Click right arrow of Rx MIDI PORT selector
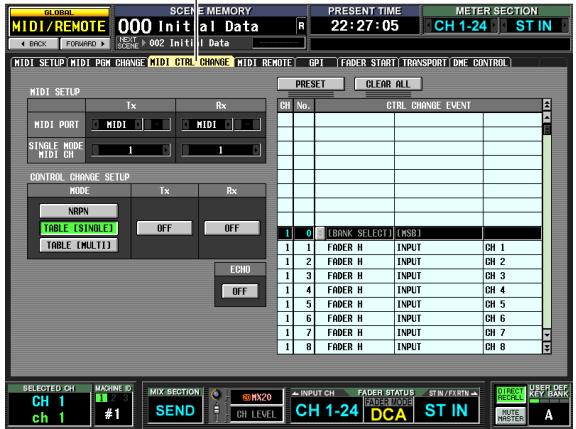 pyautogui.click(x=228, y=125)
